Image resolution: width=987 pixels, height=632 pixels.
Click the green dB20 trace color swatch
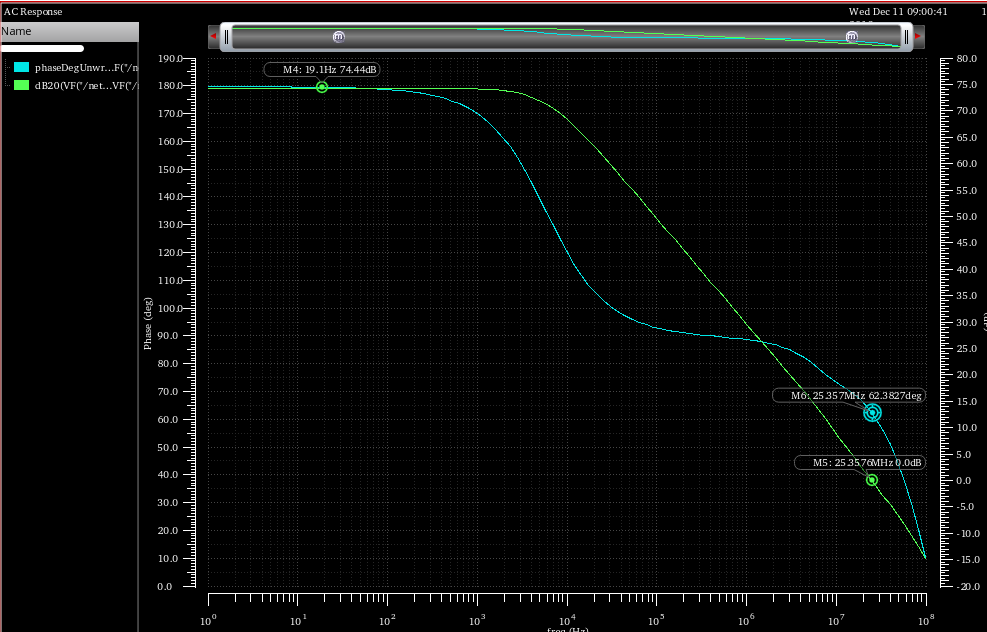21,85
